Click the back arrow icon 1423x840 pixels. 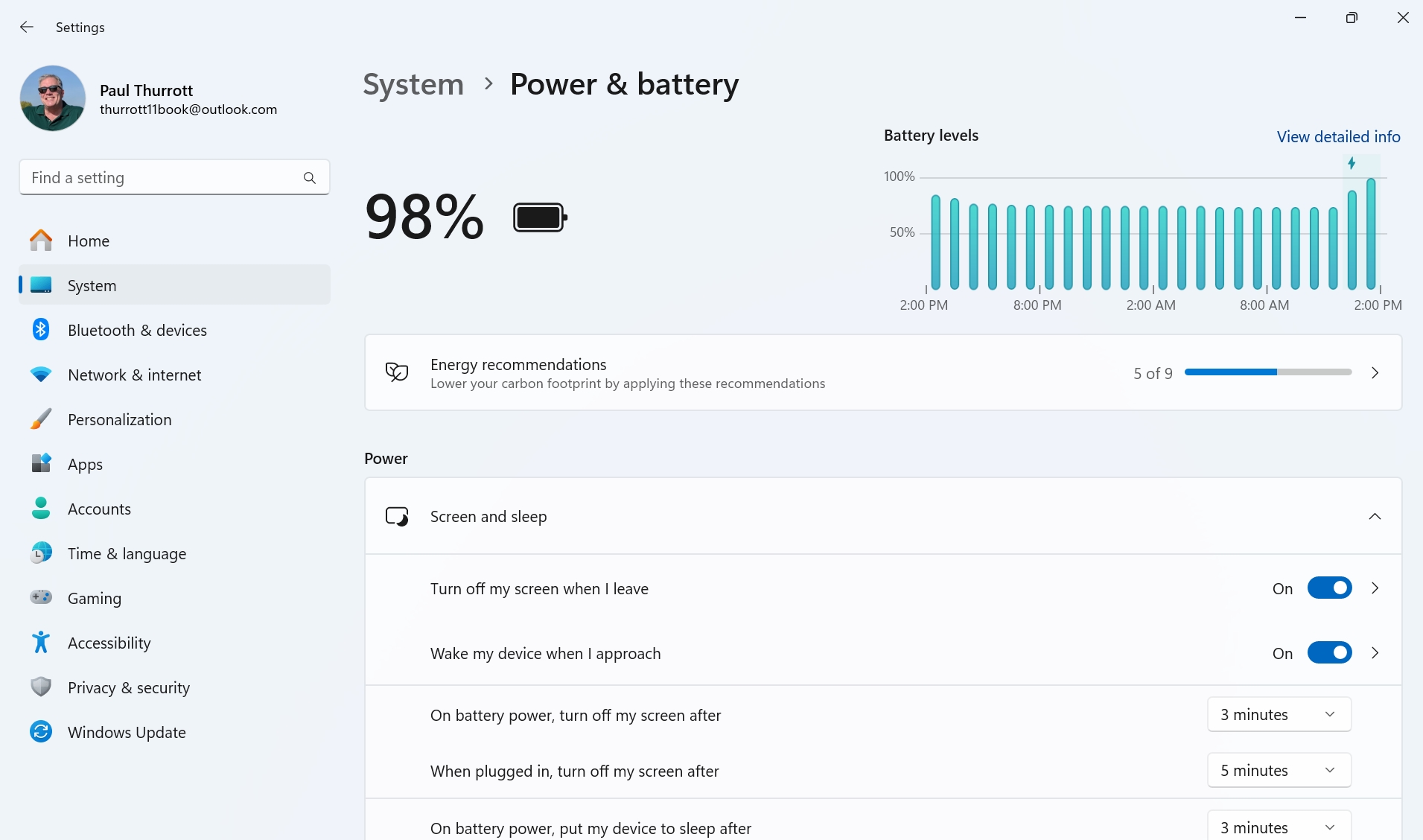[27, 28]
